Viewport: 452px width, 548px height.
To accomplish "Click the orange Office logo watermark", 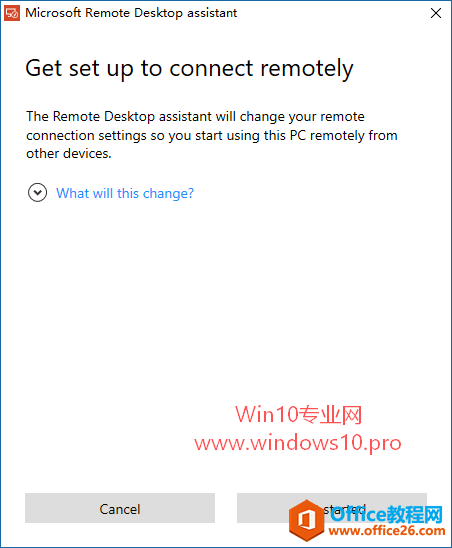I will [307, 520].
